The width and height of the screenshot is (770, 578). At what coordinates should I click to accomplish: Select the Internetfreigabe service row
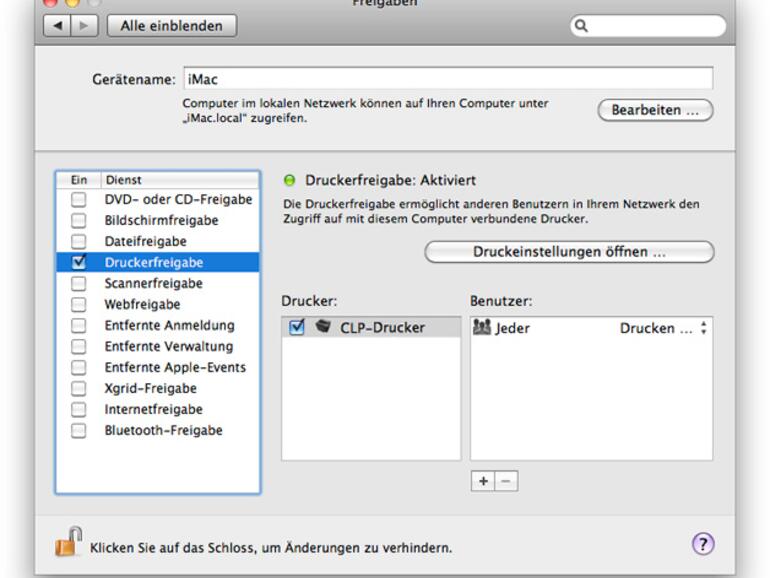click(158, 410)
